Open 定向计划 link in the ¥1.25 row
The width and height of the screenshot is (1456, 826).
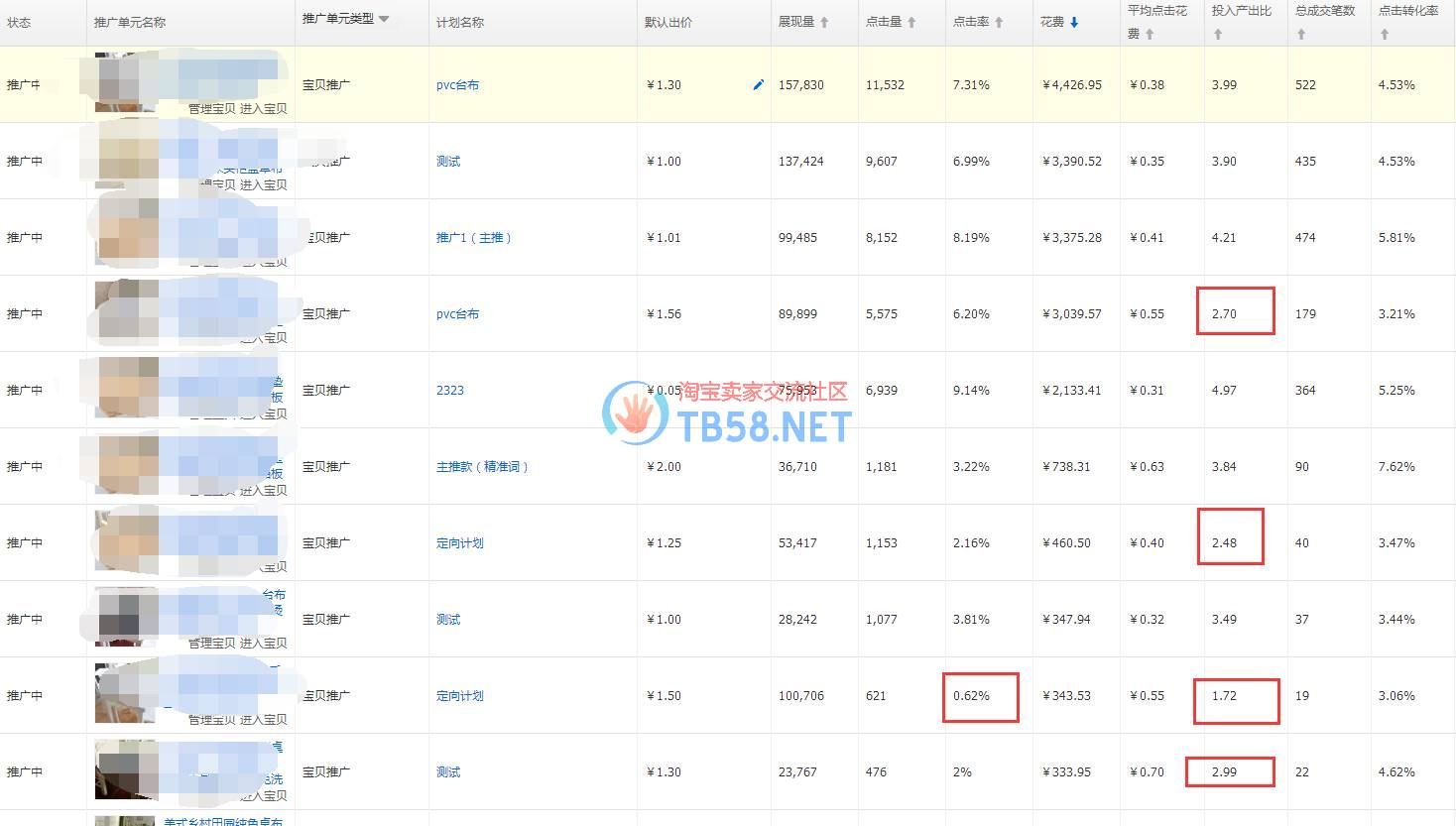460,543
